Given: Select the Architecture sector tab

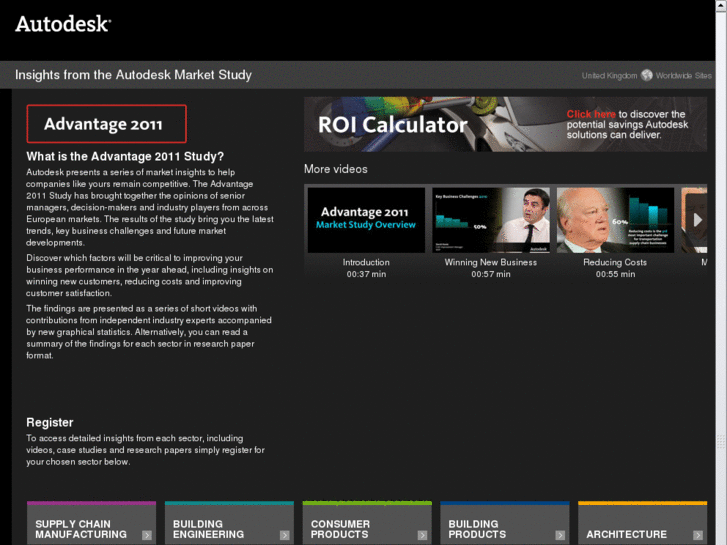Looking at the screenshot, I should click(642, 523).
